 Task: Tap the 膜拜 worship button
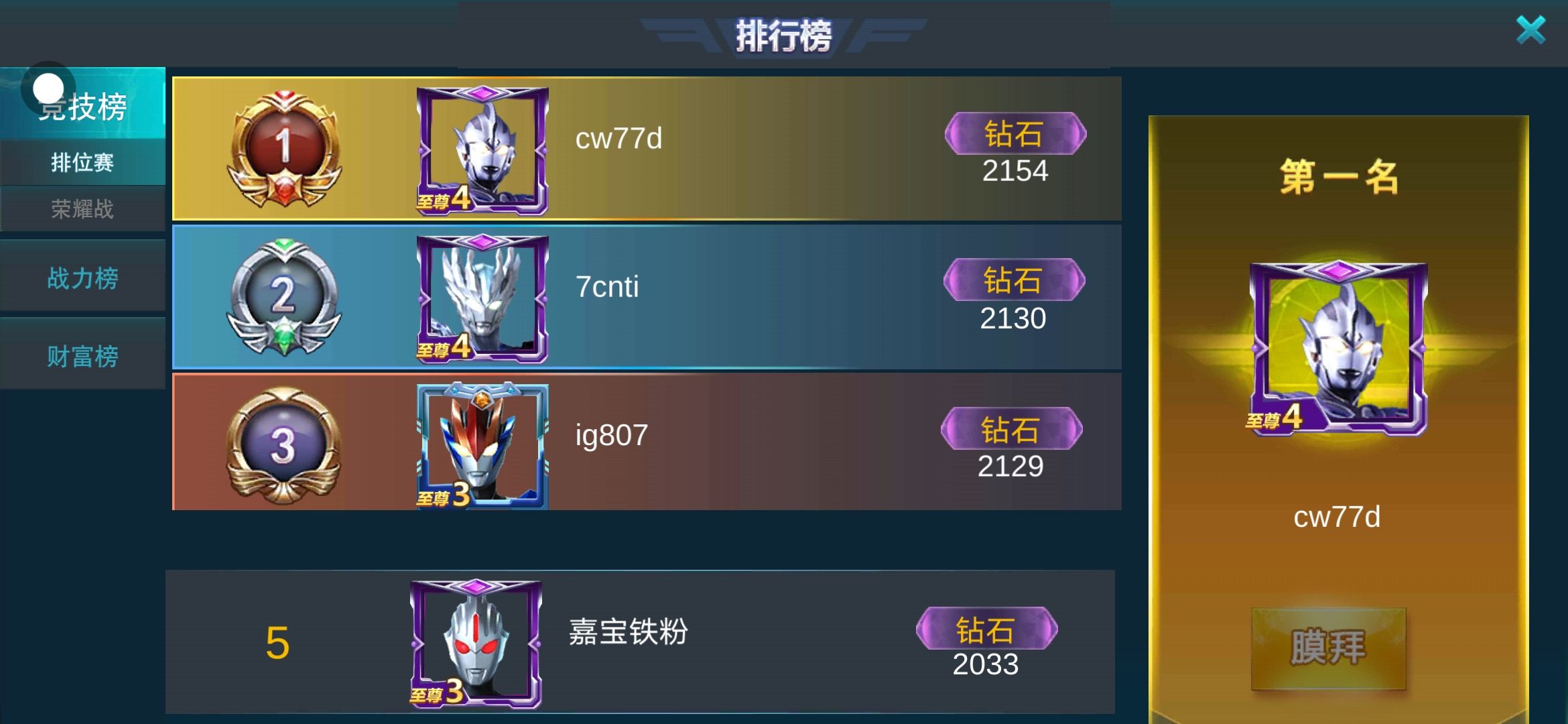[1328, 648]
